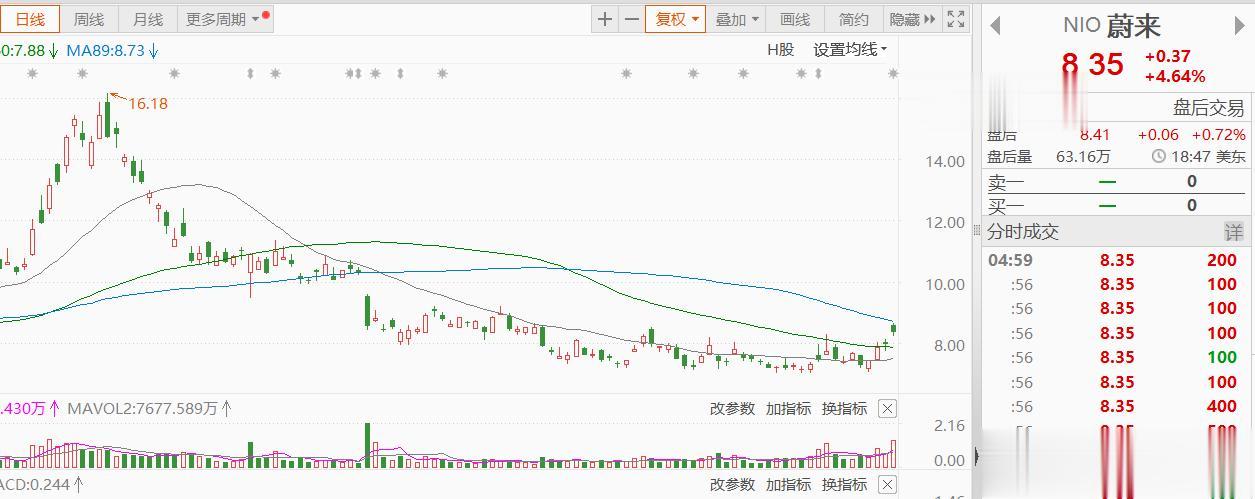Switch to the 月线 monthly chart tab
The width and height of the screenshot is (1255, 499).
[148, 19]
